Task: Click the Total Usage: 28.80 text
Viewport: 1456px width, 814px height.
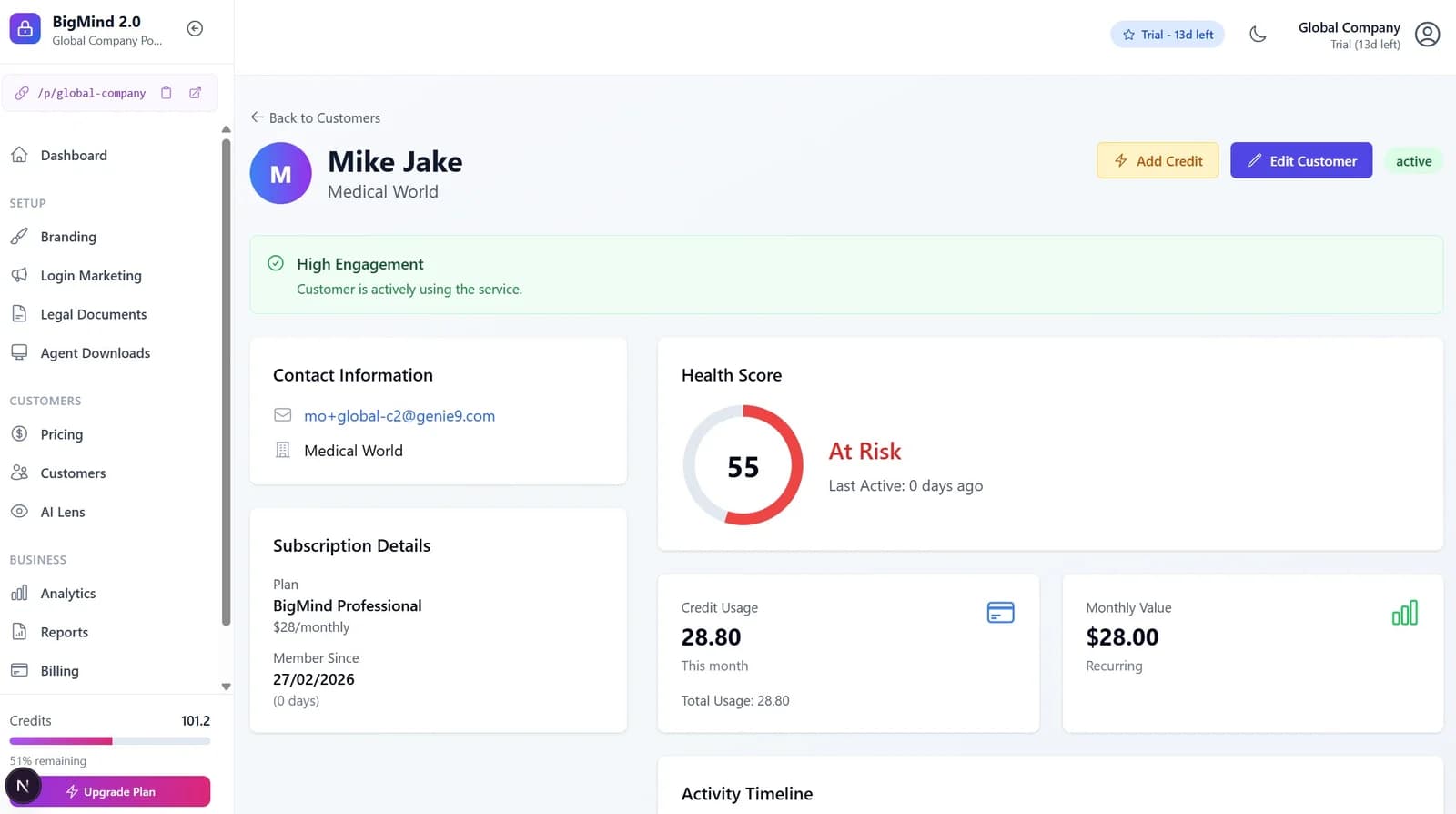Action: pyautogui.click(x=735, y=701)
